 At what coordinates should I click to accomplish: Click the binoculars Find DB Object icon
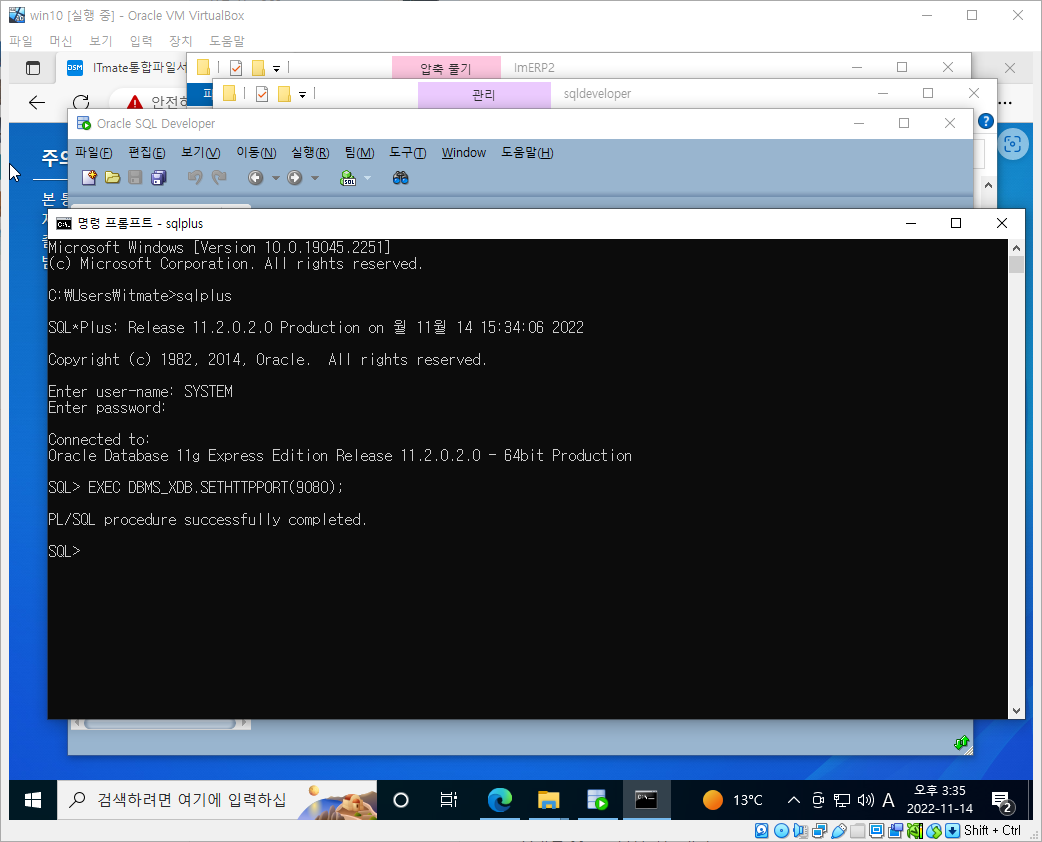(400, 177)
